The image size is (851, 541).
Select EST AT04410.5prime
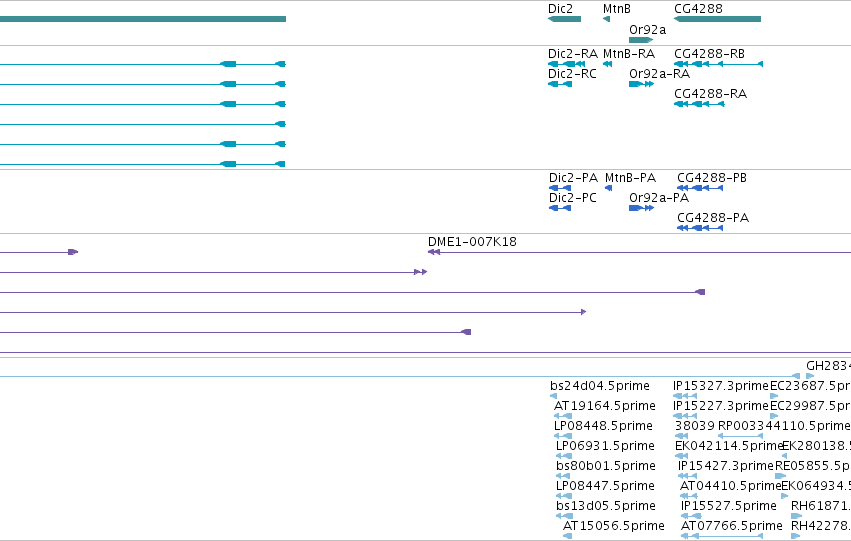coord(731,486)
